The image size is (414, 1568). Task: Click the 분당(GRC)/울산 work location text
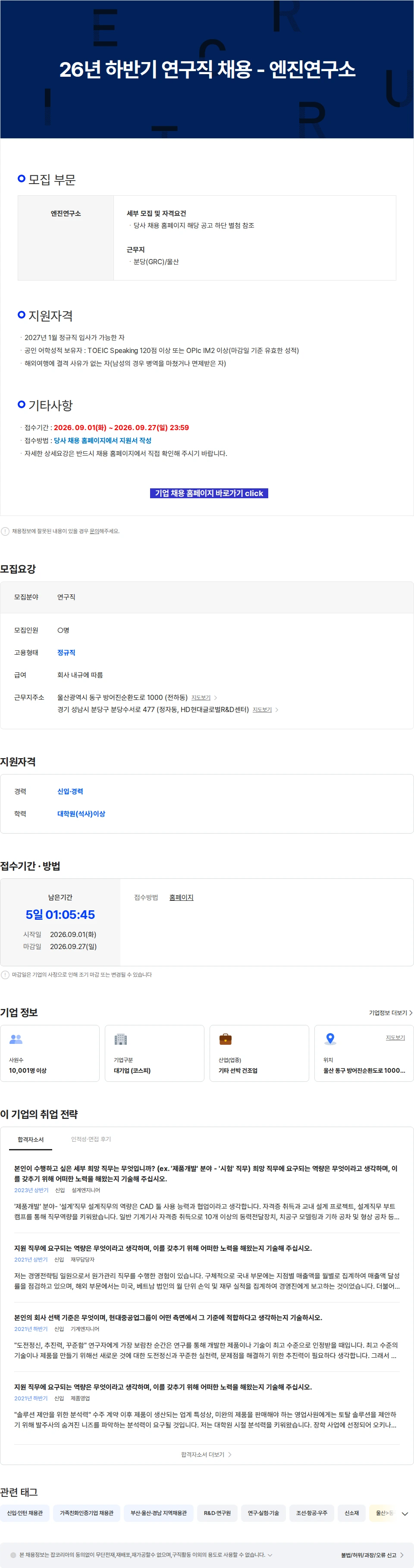(x=156, y=262)
